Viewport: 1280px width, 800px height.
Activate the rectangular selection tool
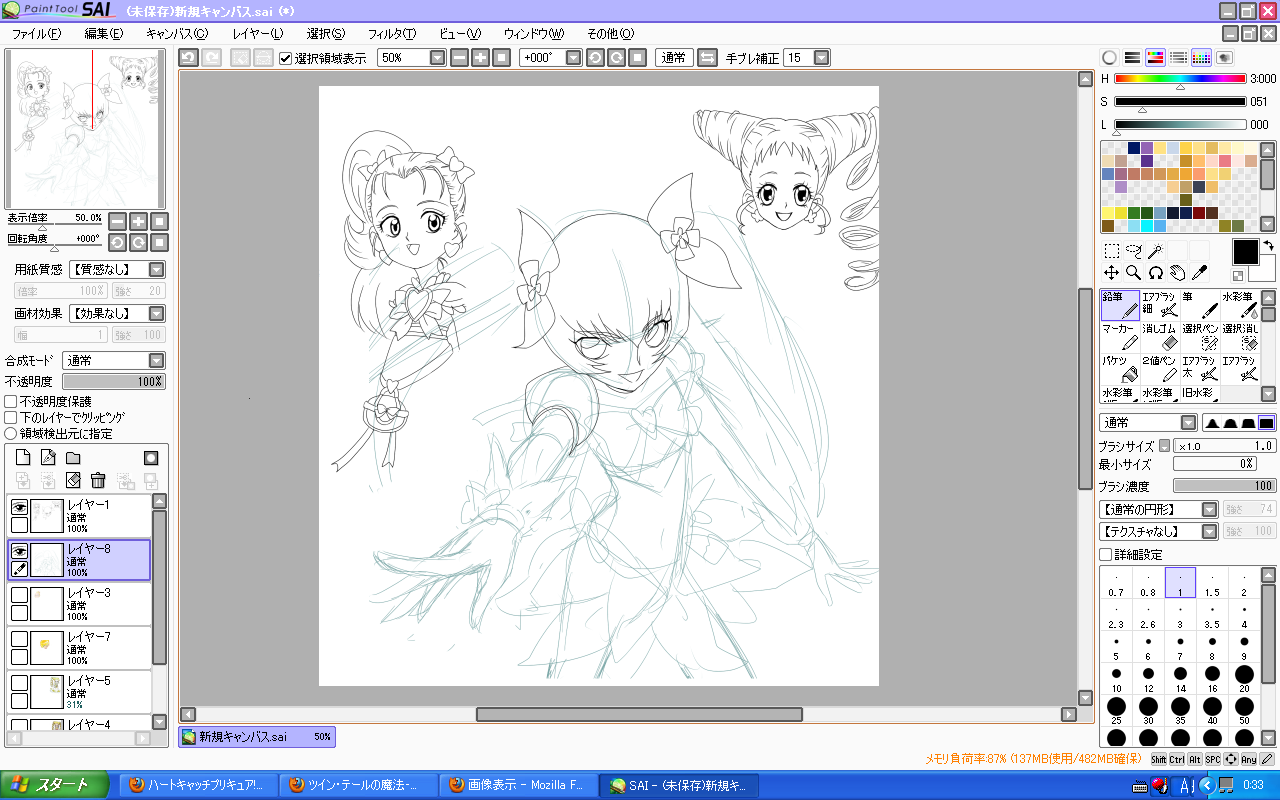1111,251
